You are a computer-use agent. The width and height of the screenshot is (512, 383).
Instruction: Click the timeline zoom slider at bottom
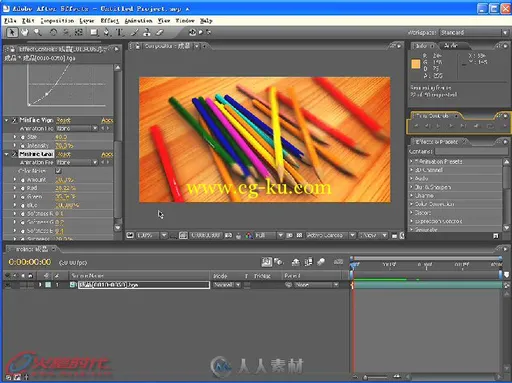click(x=377, y=377)
